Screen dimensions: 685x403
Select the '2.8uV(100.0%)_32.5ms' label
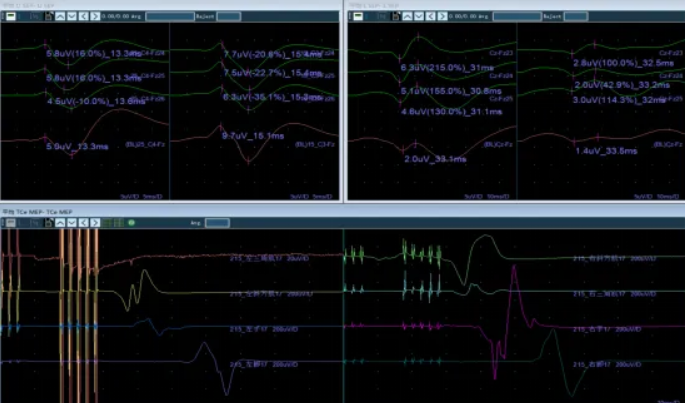623,63
